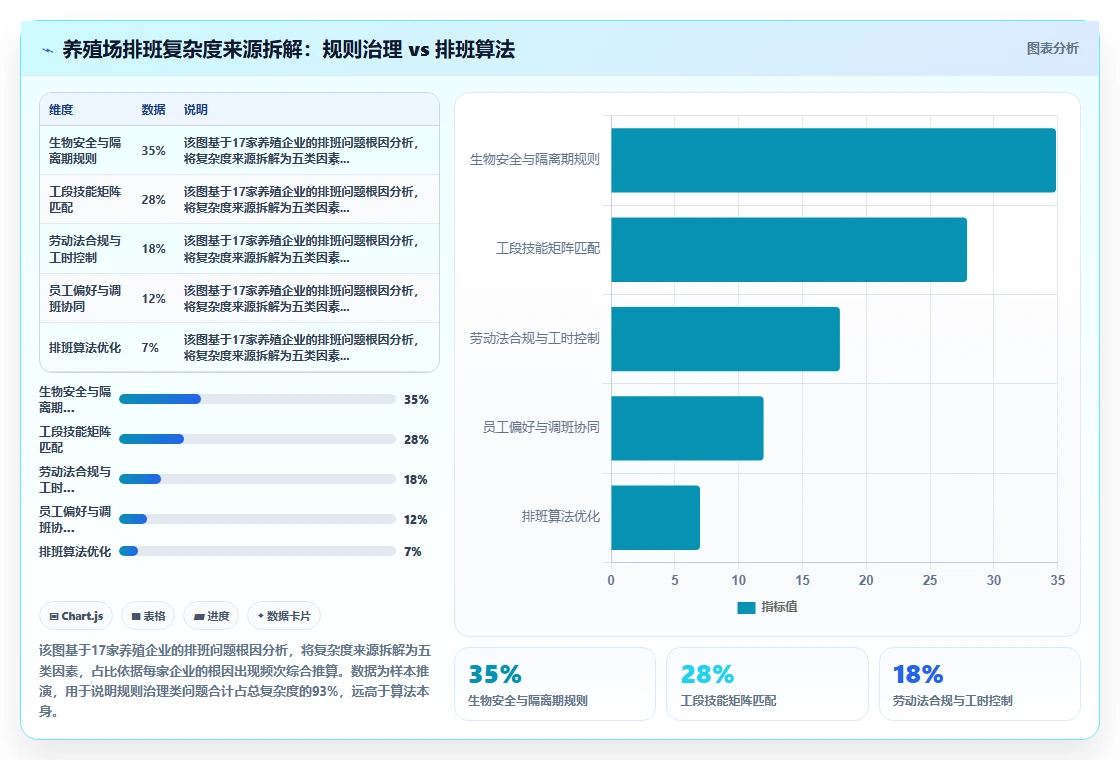Select table cell 员工偏好与调班协同
This screenshot has width=1120, height=760.
[x=85, y=299]
